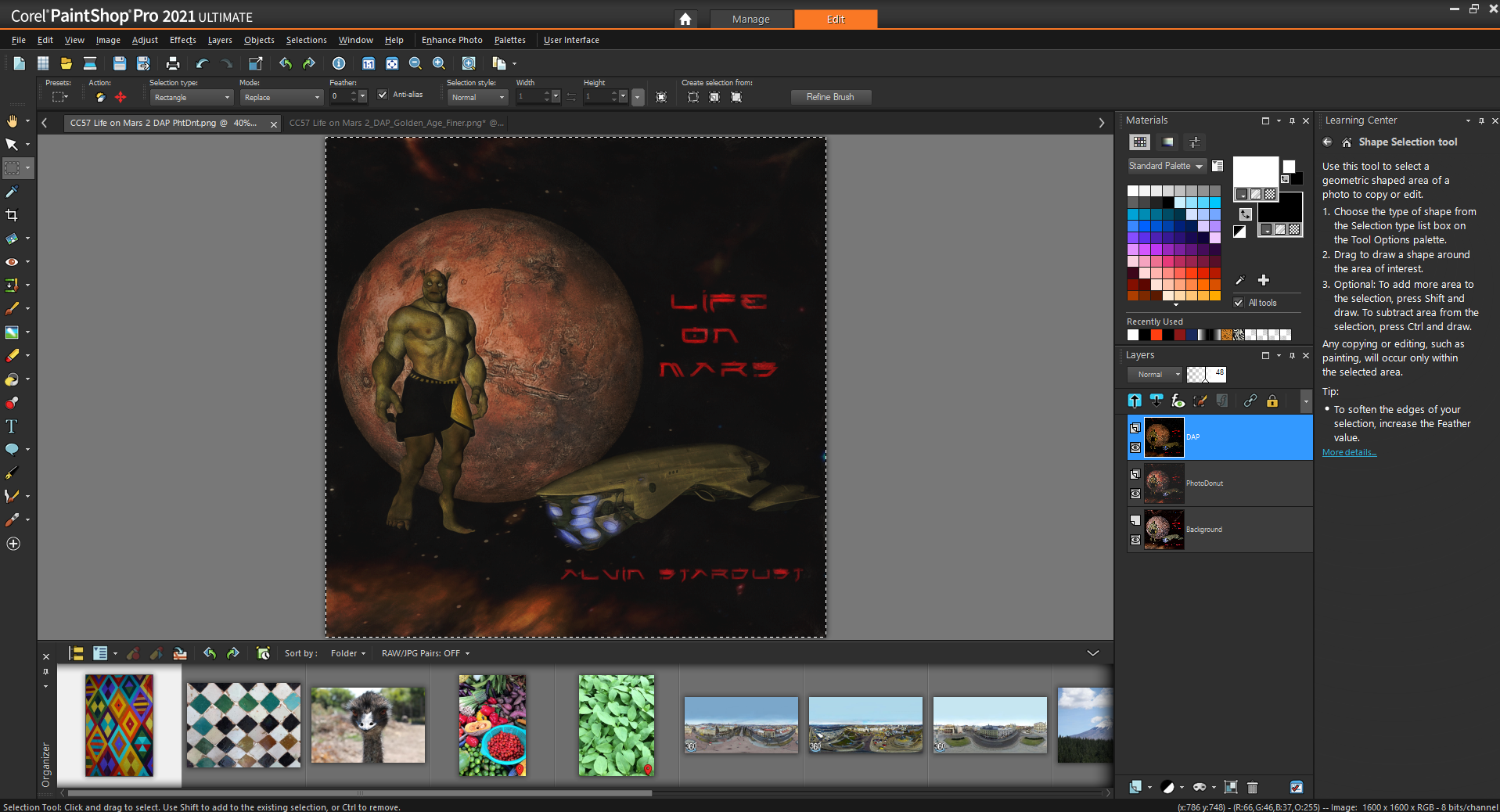Select the Pan tool
The height and width of the screenshot is (812, 1500).
(x=12, y=121)
